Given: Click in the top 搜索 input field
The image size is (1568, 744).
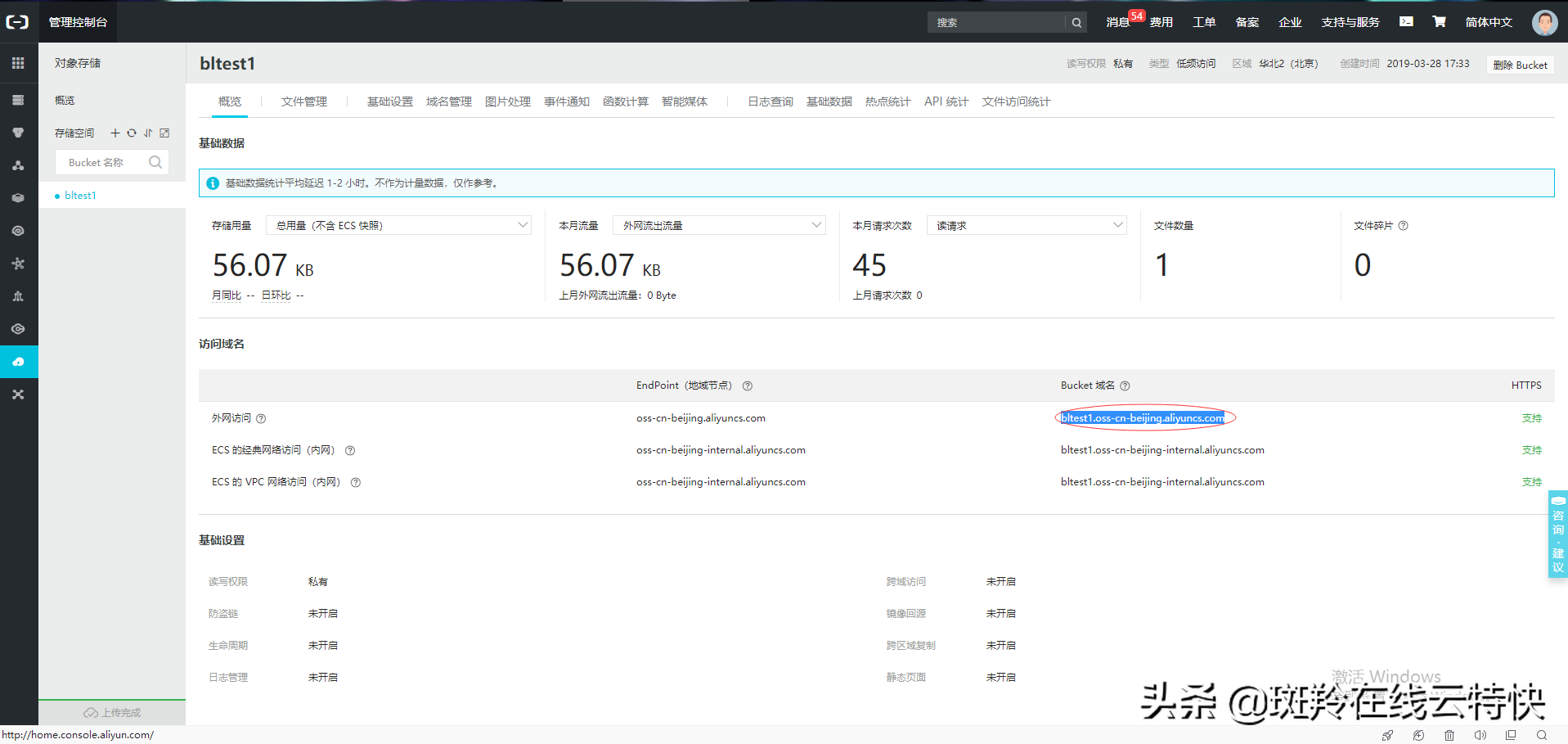Looking at the screenshot, I should pos(997,23).
